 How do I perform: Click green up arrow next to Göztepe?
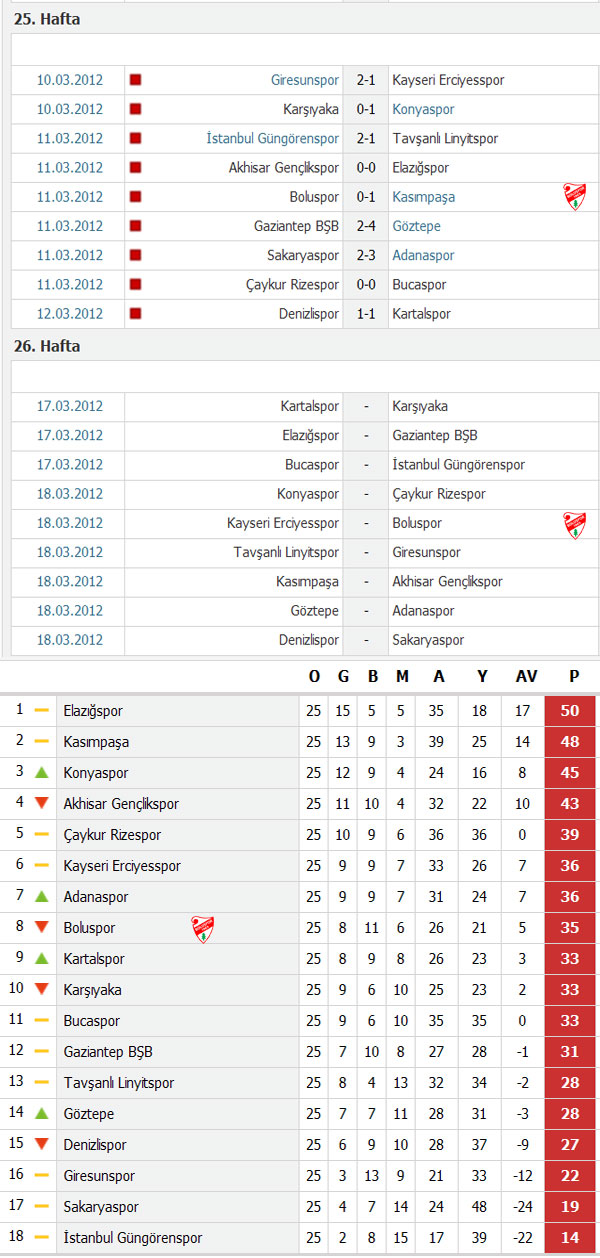click(41, 1113)
